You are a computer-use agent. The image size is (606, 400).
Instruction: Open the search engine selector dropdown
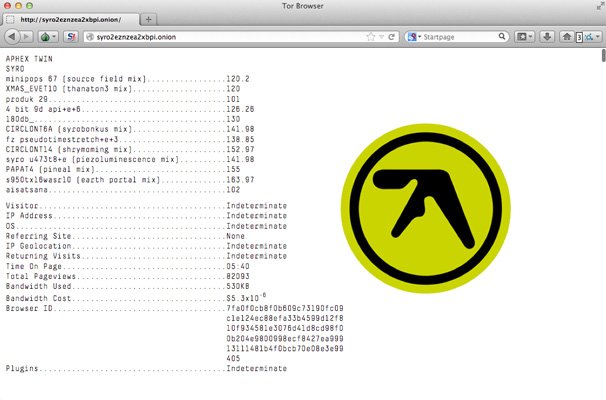tap(414, 38)
